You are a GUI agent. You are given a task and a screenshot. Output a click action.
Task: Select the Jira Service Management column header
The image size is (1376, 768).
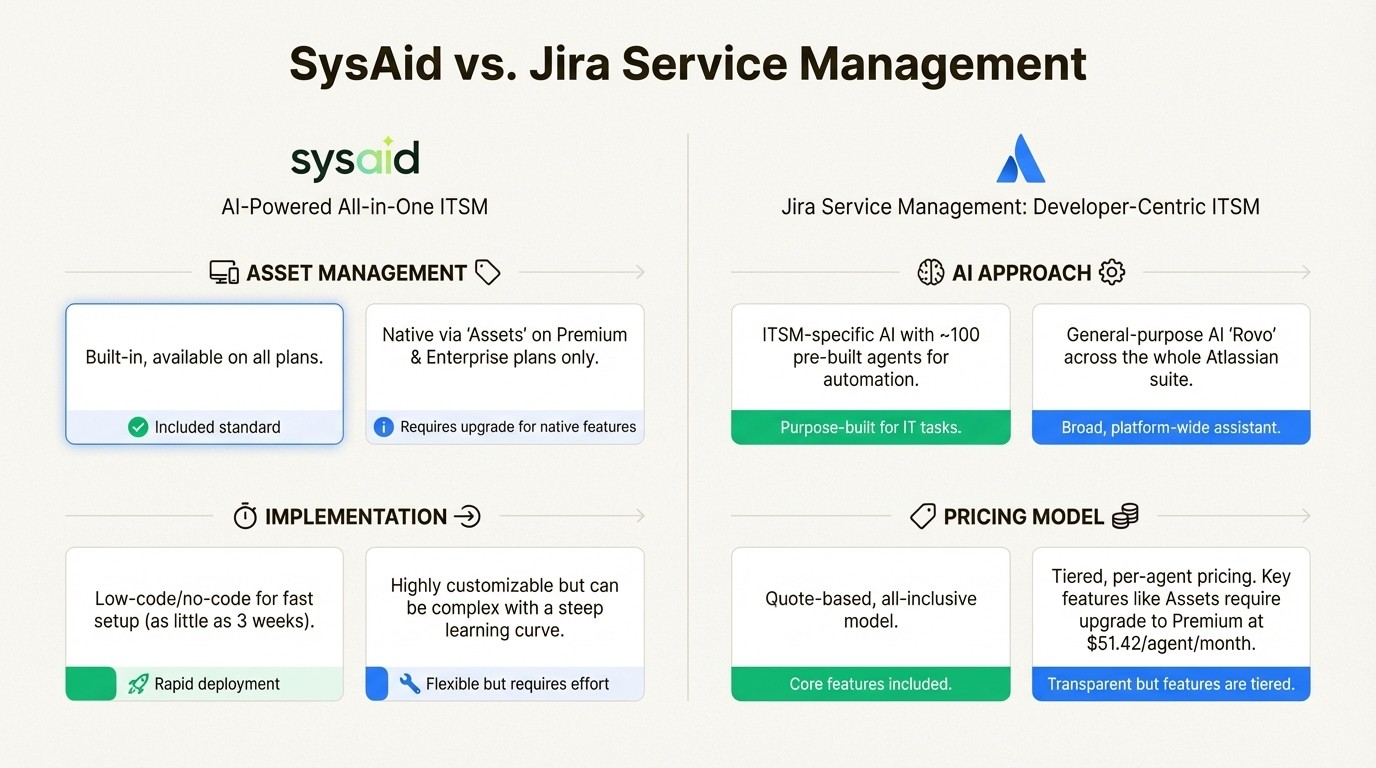tap(1020, 207)
